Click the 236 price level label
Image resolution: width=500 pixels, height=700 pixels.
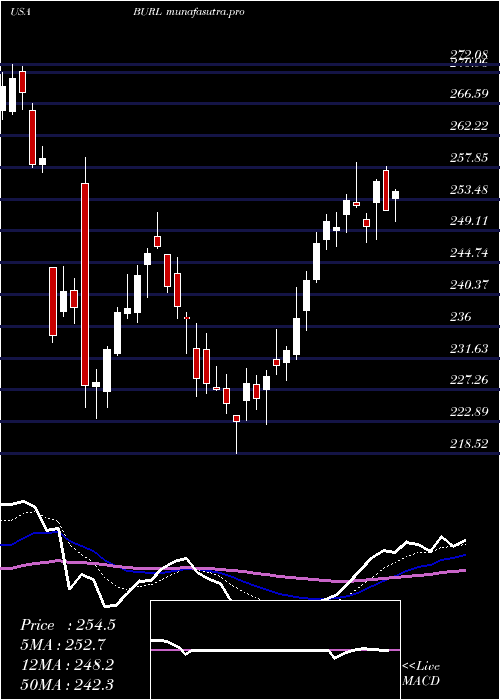(460, 317)
